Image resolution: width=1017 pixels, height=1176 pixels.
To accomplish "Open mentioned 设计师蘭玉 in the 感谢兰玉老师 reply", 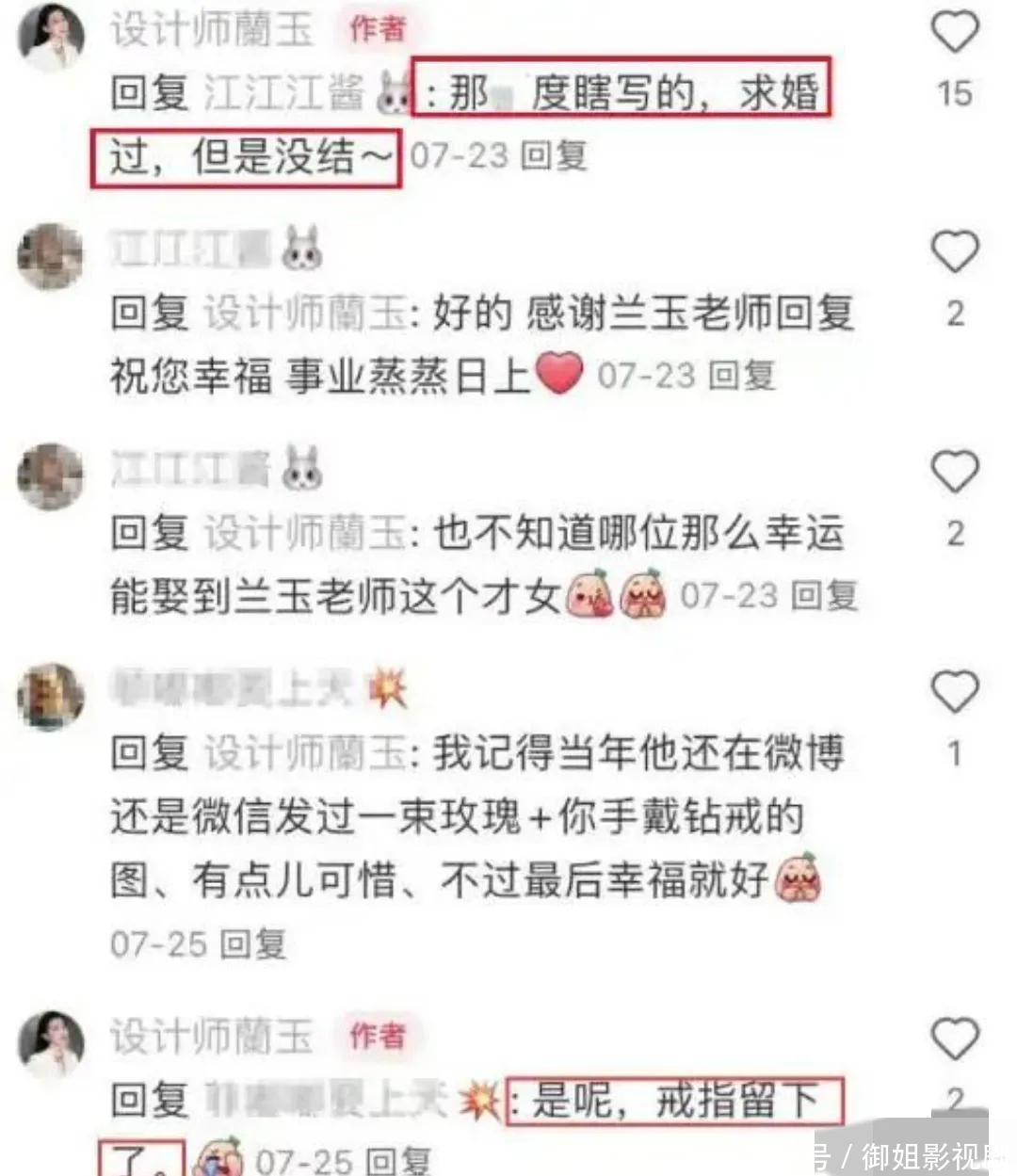I will point(305,314).
